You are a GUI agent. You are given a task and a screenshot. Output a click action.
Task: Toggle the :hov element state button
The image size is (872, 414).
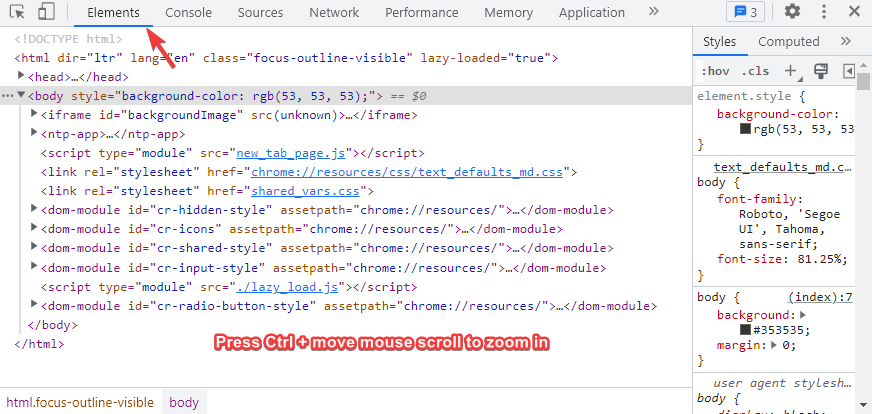(x=715, y=71)
